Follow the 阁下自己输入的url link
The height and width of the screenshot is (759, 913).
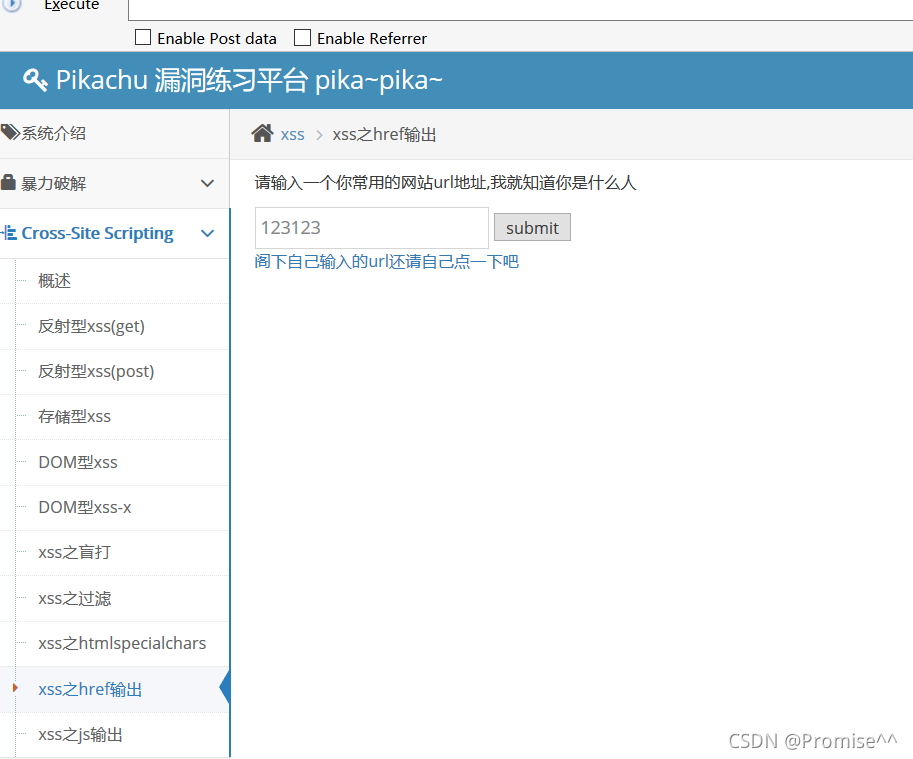coord(387,261)
